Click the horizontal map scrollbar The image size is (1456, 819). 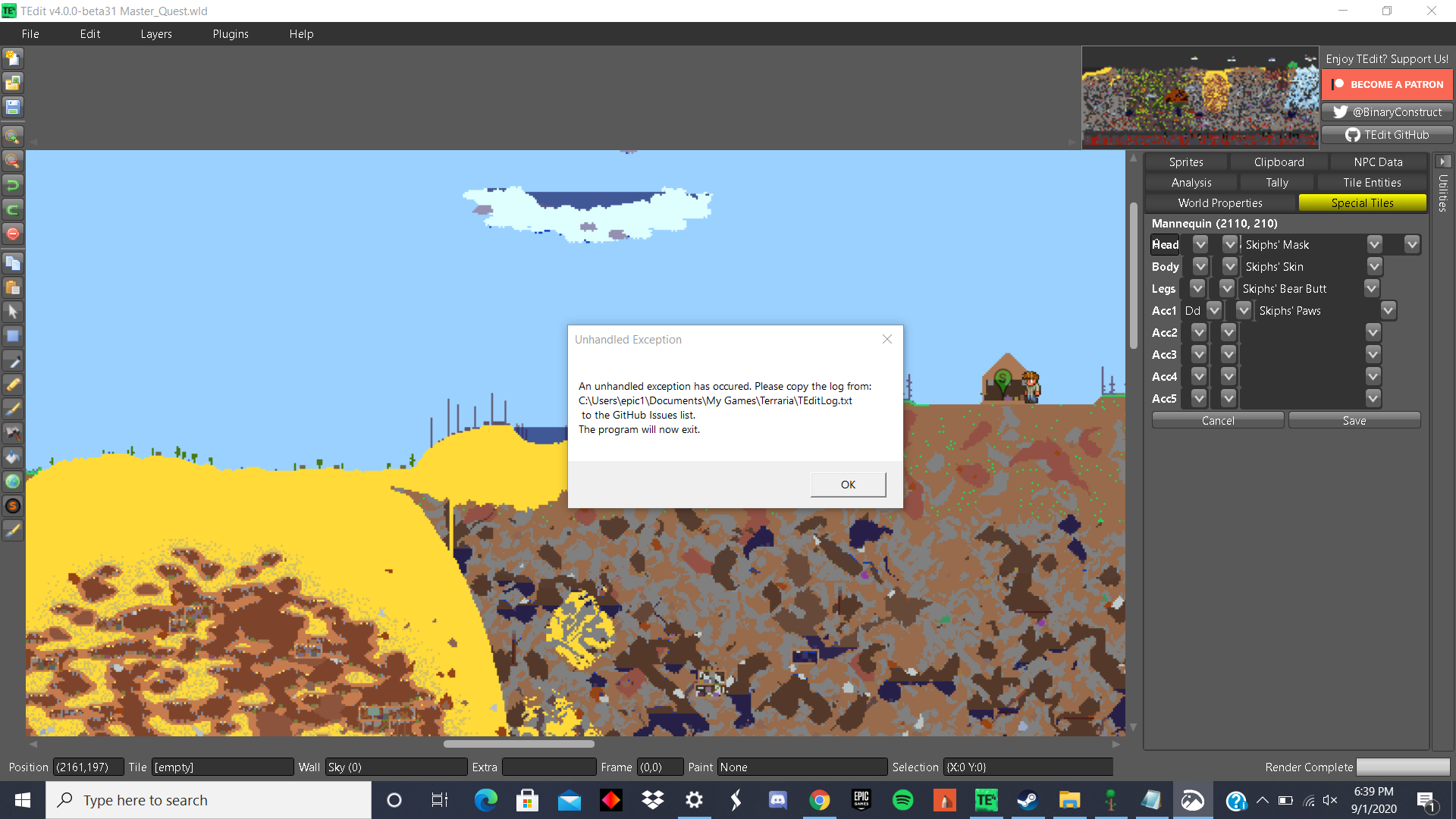click(x=519, y=744)
